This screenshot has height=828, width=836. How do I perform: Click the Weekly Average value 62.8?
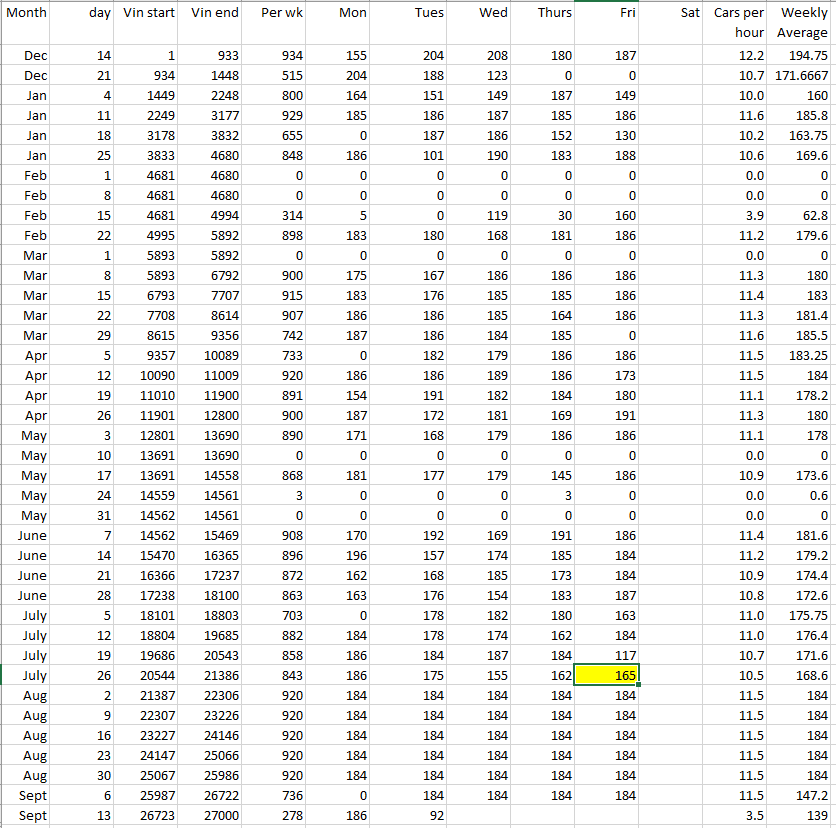[803, 215]
